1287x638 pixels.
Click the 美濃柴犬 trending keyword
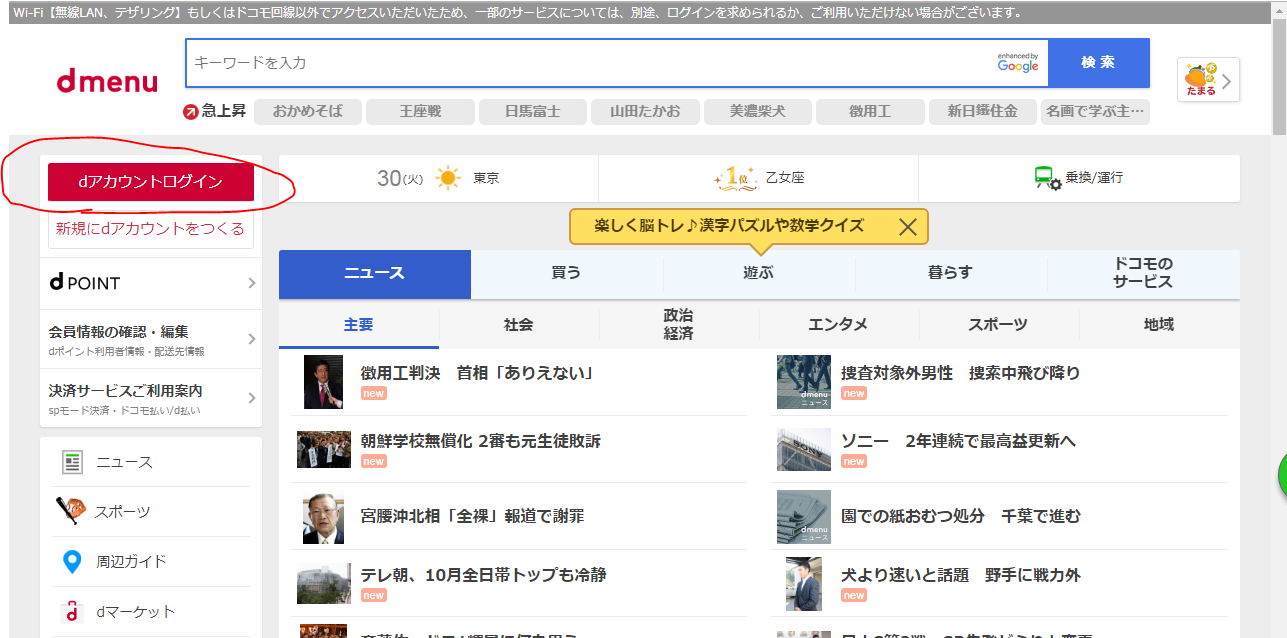coord(758,112)
